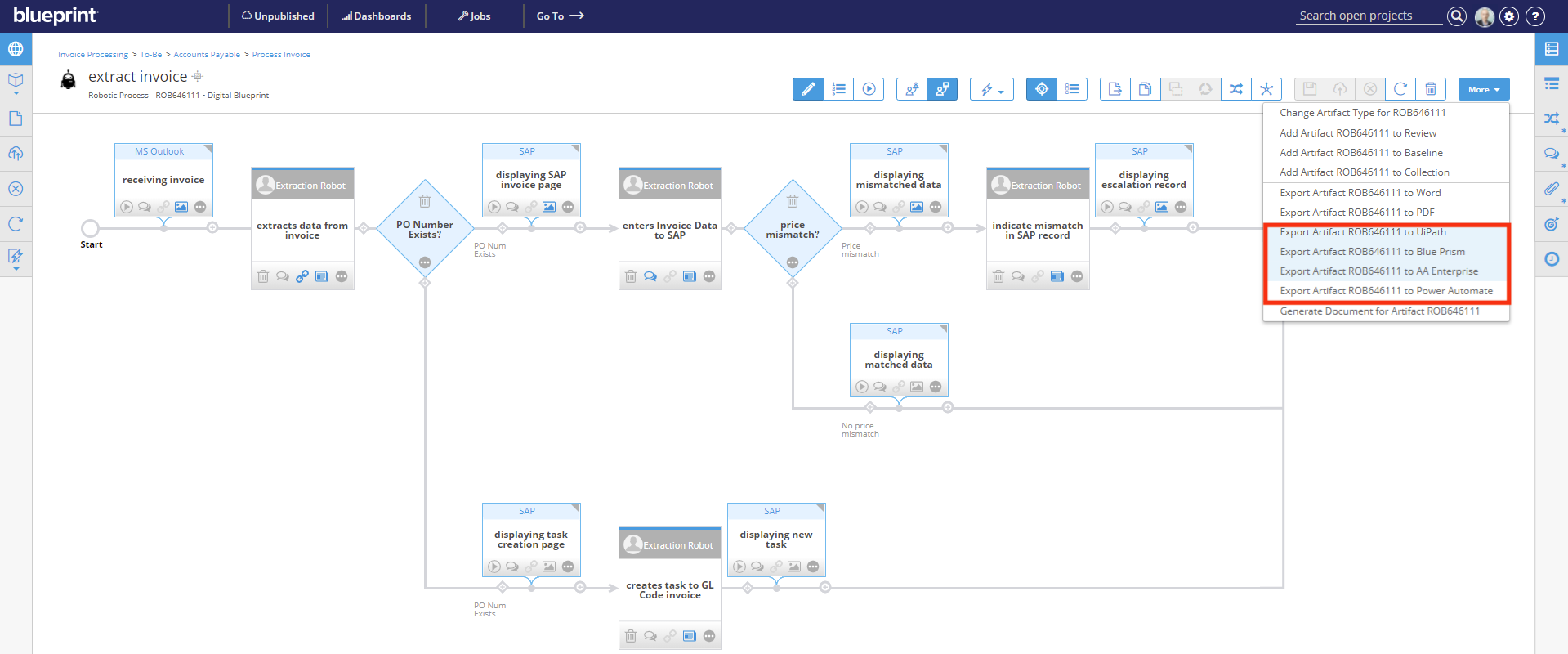Screen dimensions: 1568x654
Task: Choose Export Artifact ROB646111 to PDF
Action: click(1356, 213)
